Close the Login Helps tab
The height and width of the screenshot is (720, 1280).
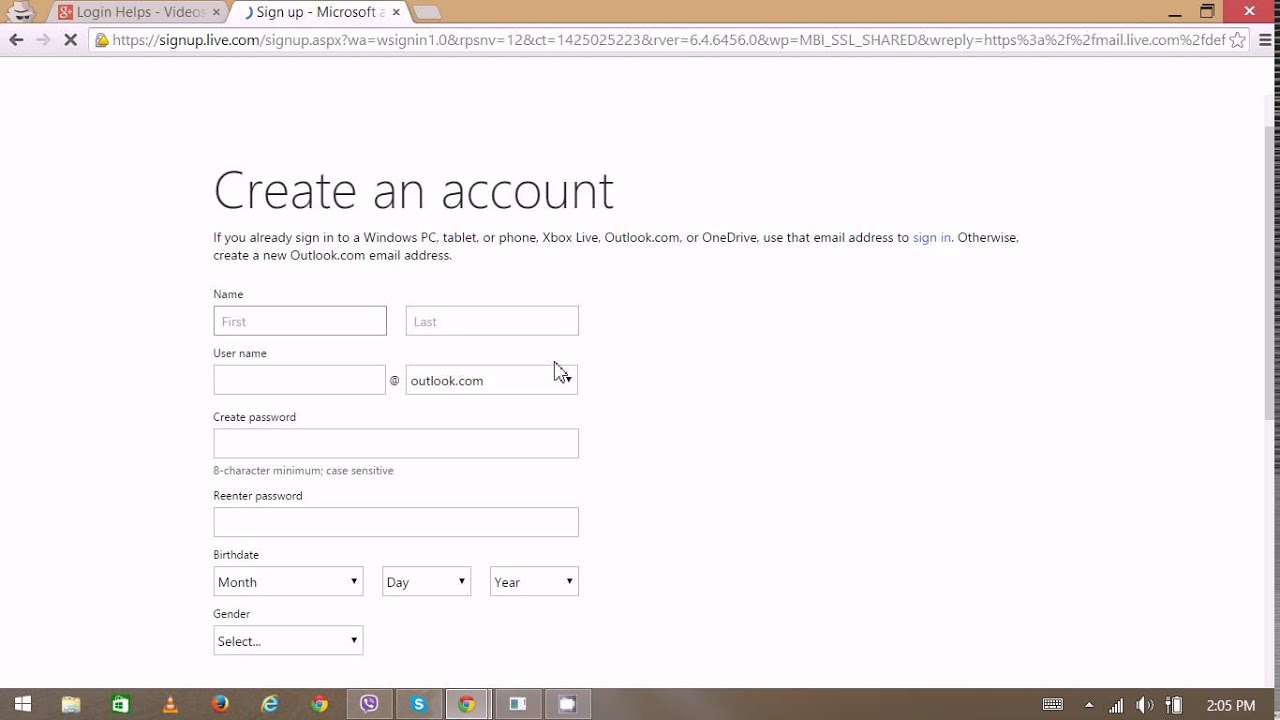(x=217, y=12)
